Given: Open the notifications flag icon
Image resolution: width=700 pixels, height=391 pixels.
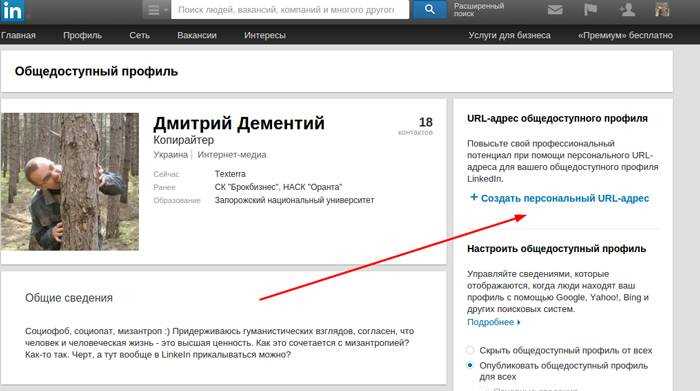Looking at the screenshot, I should point(591,9).
